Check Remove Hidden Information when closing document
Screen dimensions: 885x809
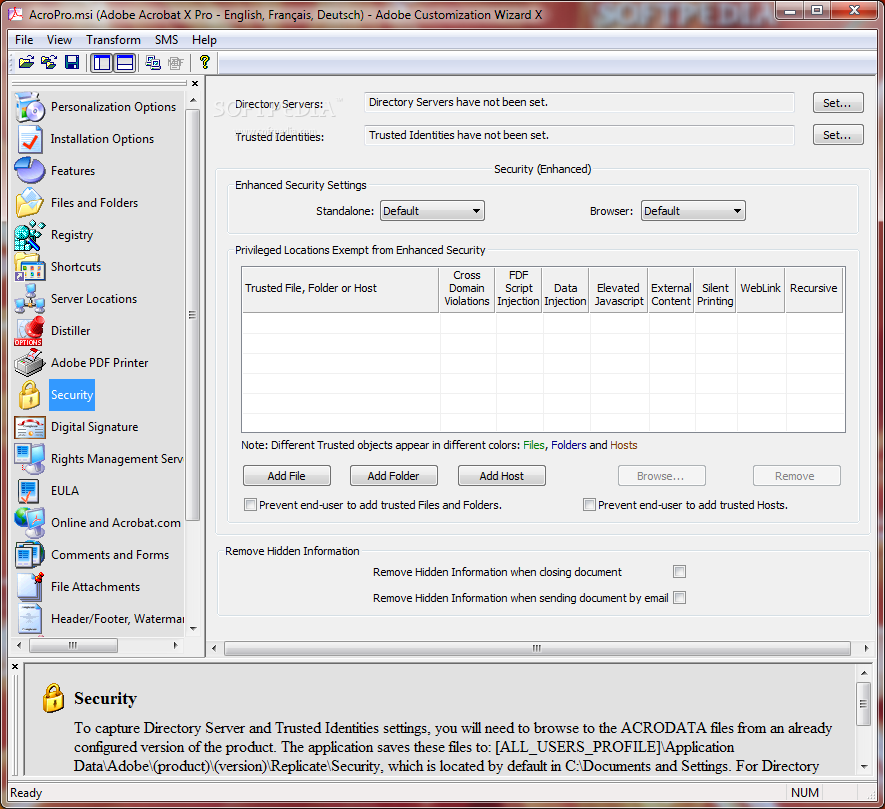(x=680, y=572)
